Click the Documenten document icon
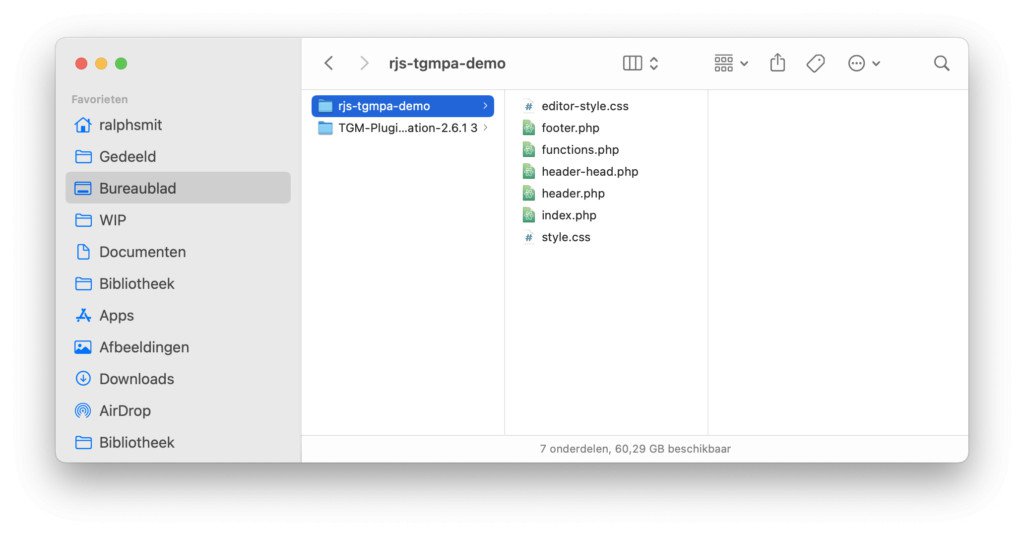The image size is (1024, 536). point(83,252)
